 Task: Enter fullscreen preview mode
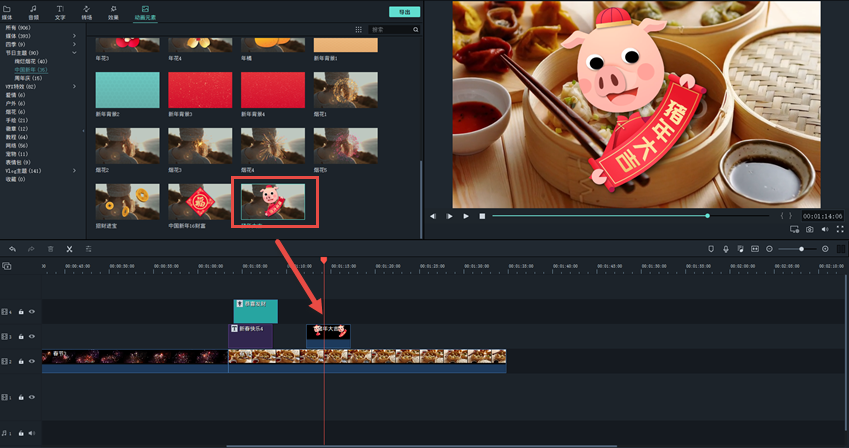pyautogui.click(x=840, y=229)
